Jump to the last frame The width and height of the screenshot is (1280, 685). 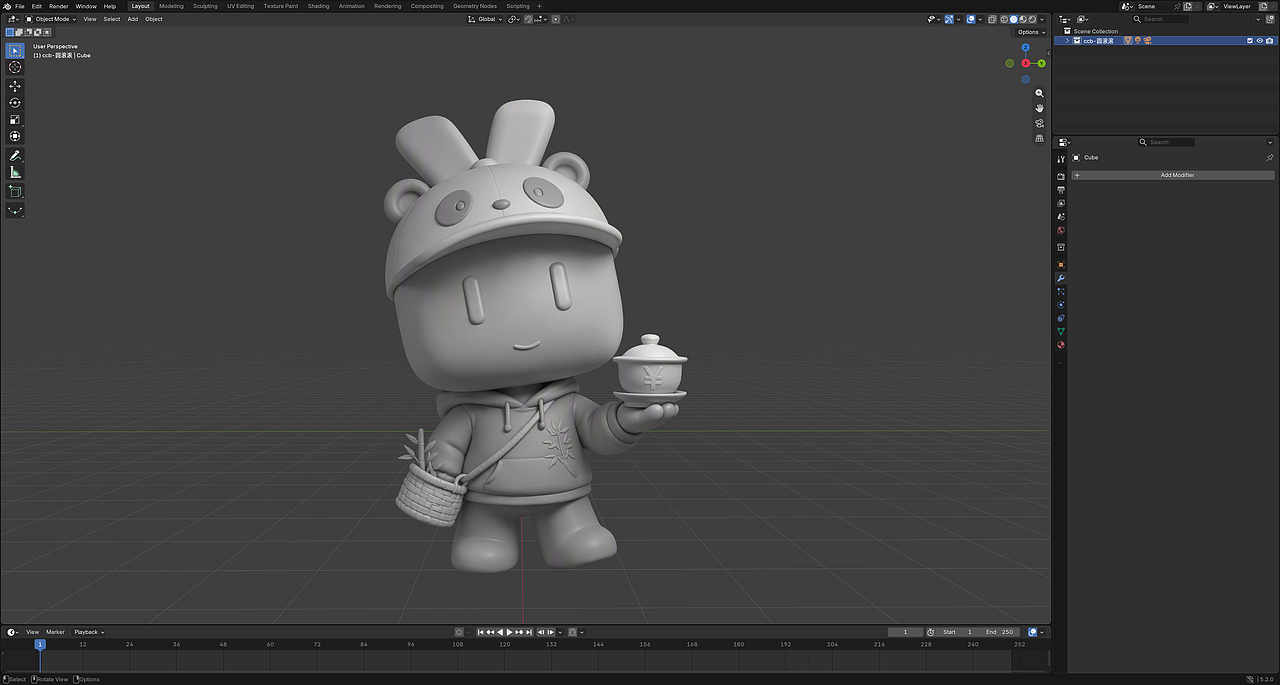(529, 632)
